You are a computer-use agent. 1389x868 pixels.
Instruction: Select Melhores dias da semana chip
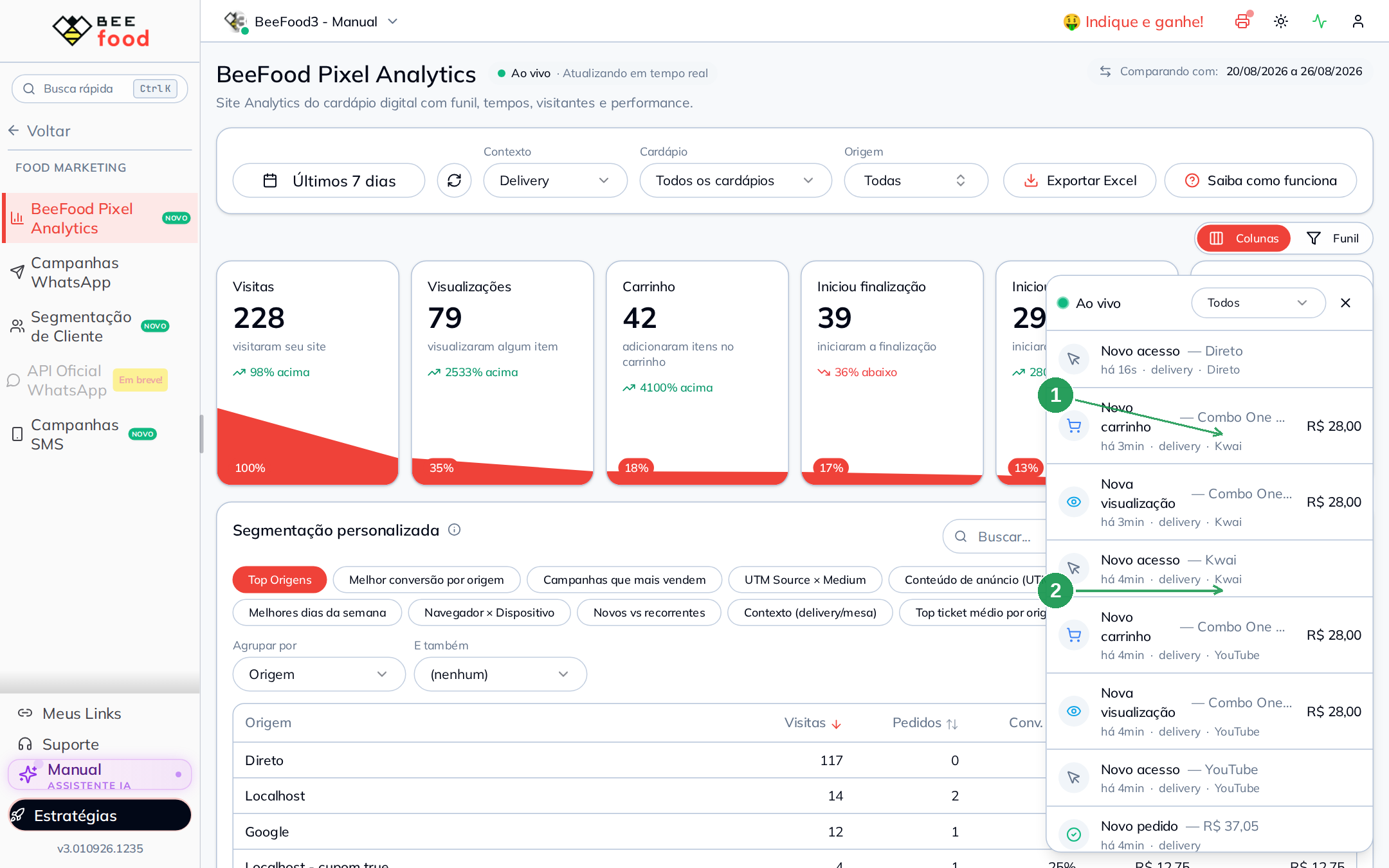tap(317, 613)
